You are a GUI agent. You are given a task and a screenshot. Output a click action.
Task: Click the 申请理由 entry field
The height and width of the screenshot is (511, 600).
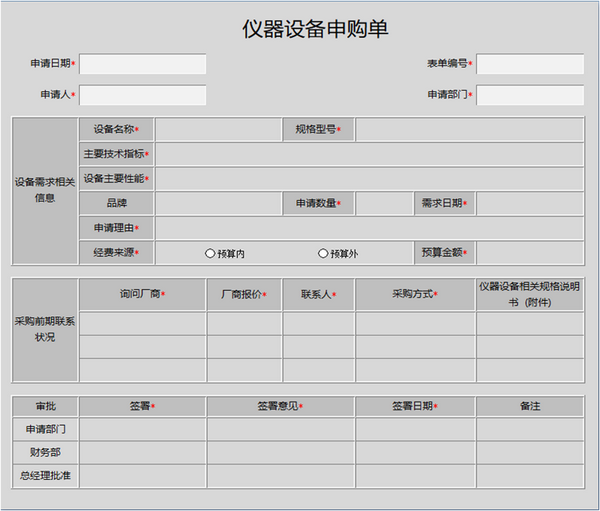pos(369,228)
